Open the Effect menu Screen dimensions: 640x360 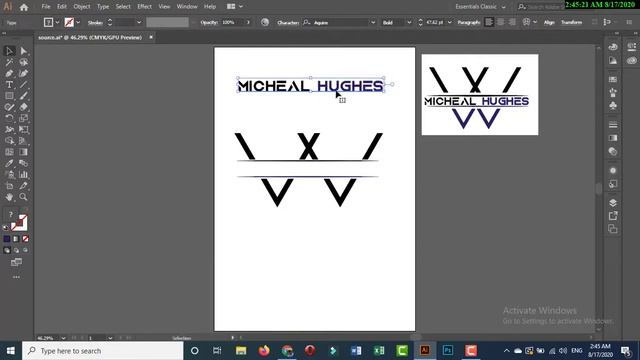[x=144, y=7]
